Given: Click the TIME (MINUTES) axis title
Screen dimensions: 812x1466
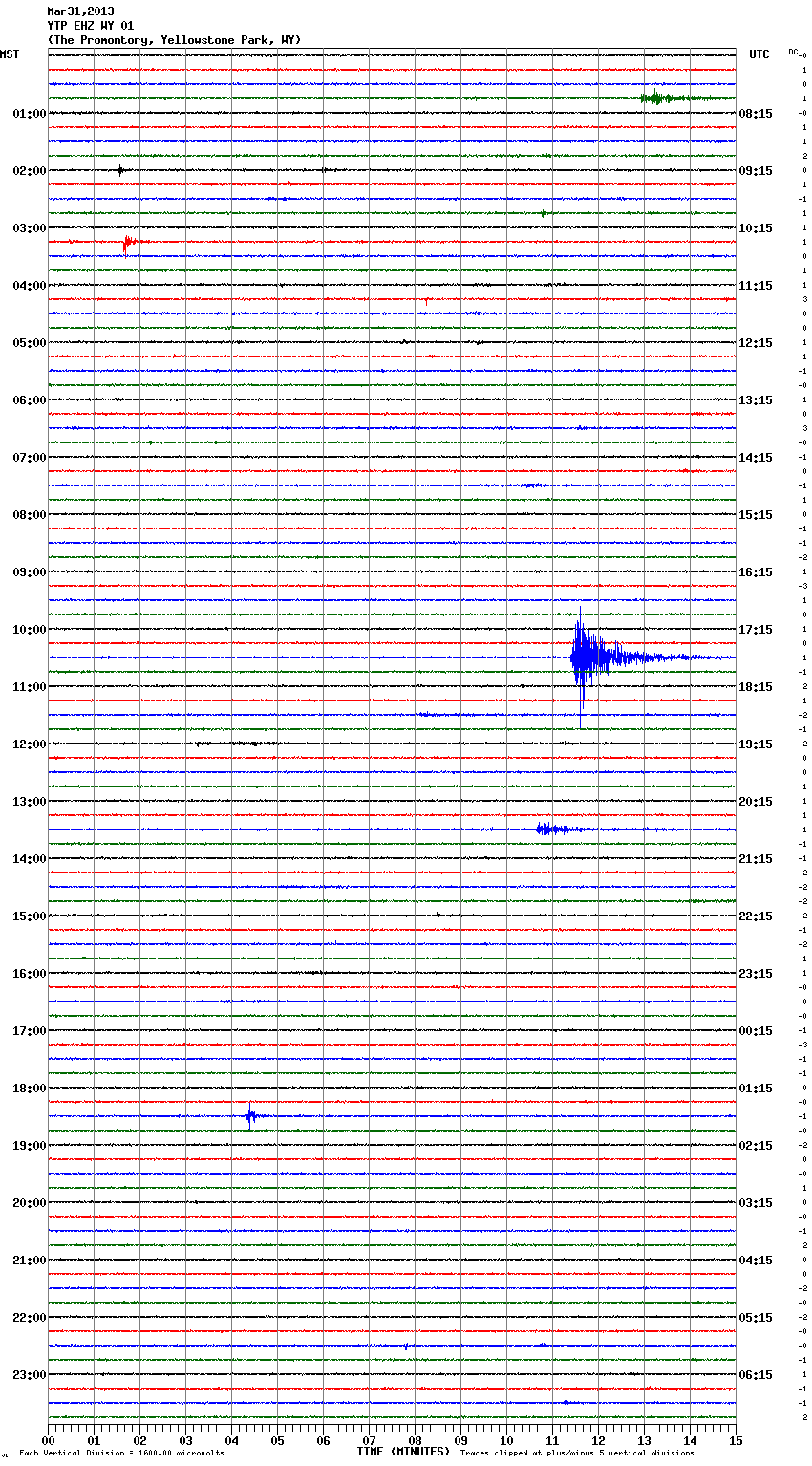Looking at the screenshot, I should point(403,1452).
